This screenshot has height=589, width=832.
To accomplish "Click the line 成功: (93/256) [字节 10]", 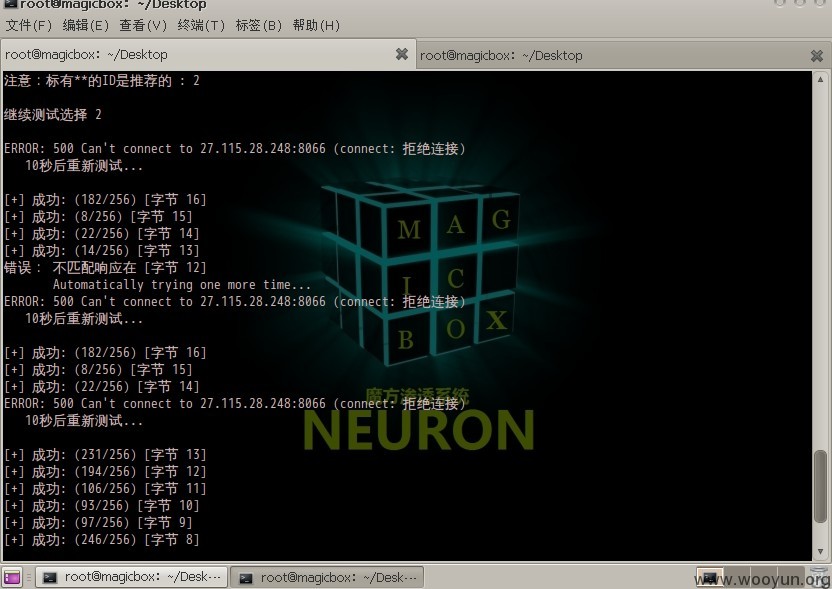I will tap(102, 506).
